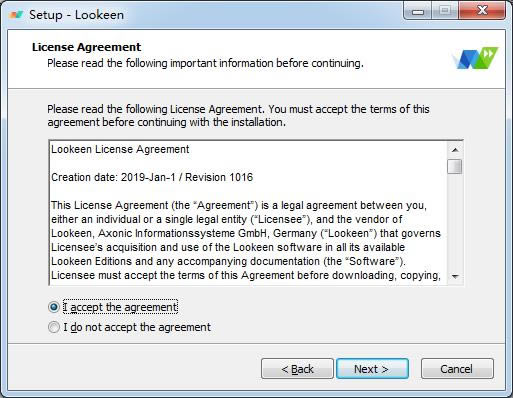
Task: Click the "I accept the agreement" label
Action: [x=120, y=307]
